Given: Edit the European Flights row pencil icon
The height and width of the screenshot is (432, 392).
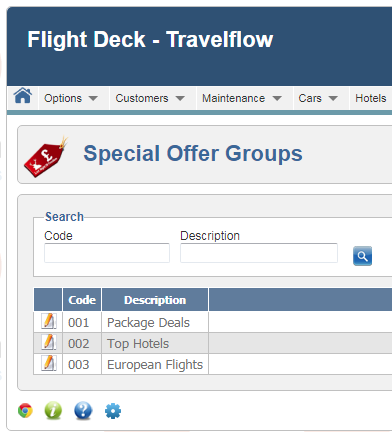Looking at the screenshot, I should point(48,363).
